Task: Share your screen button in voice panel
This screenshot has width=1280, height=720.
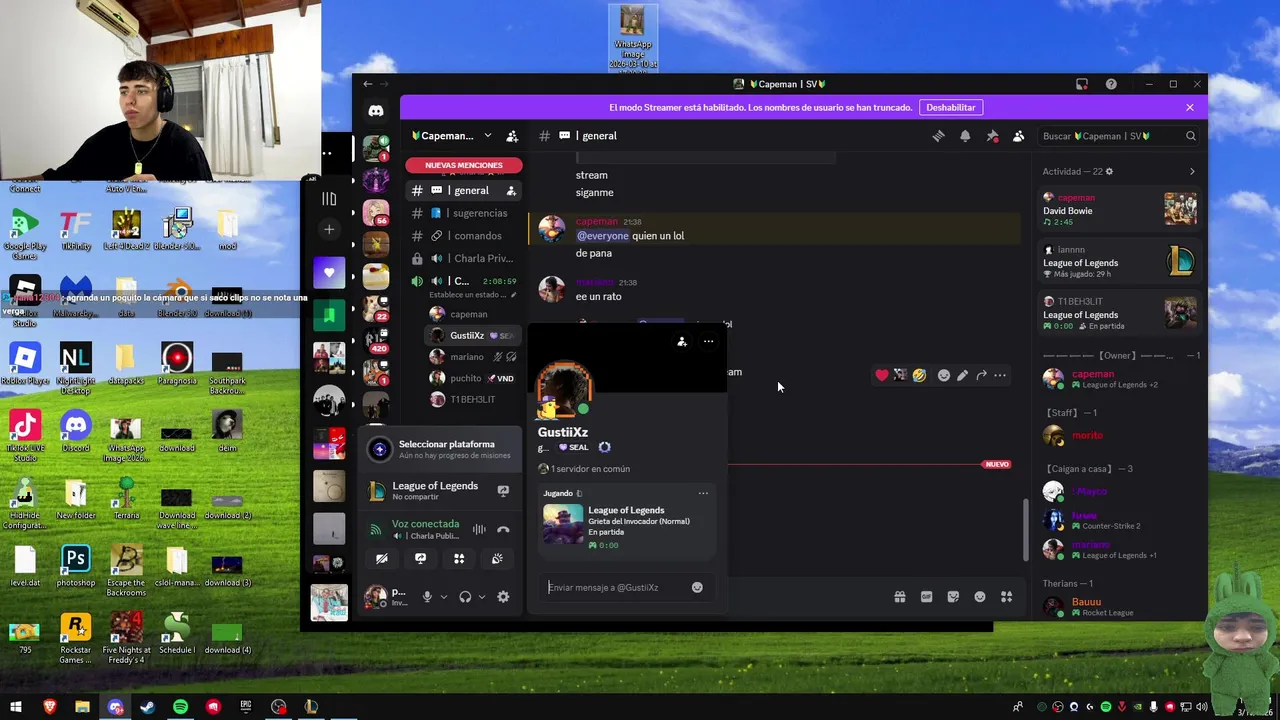Action: pyautogui.click(x=420, y=559)
